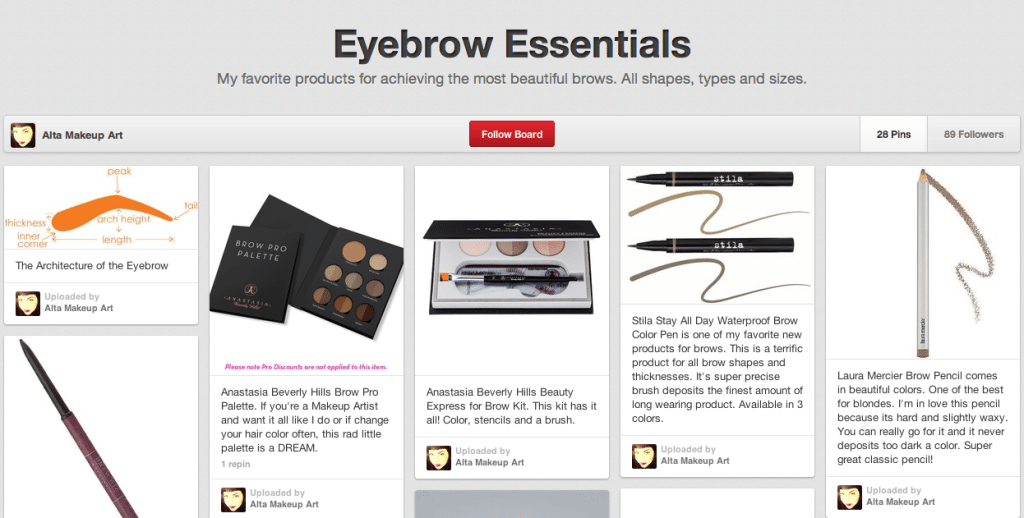The height and width of the screenshot is (518, 1024).
Task: Open the purple eyeliner pencil pin
Action: (101, 427)
